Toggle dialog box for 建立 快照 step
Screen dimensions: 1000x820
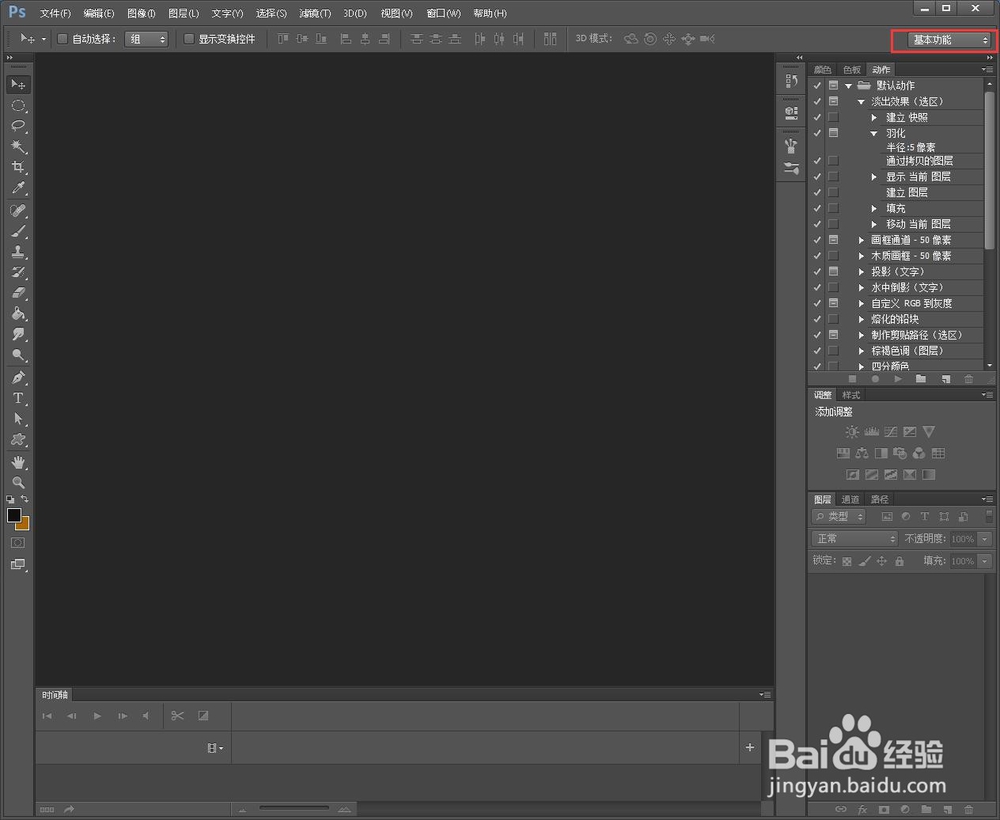coord(834,117)
